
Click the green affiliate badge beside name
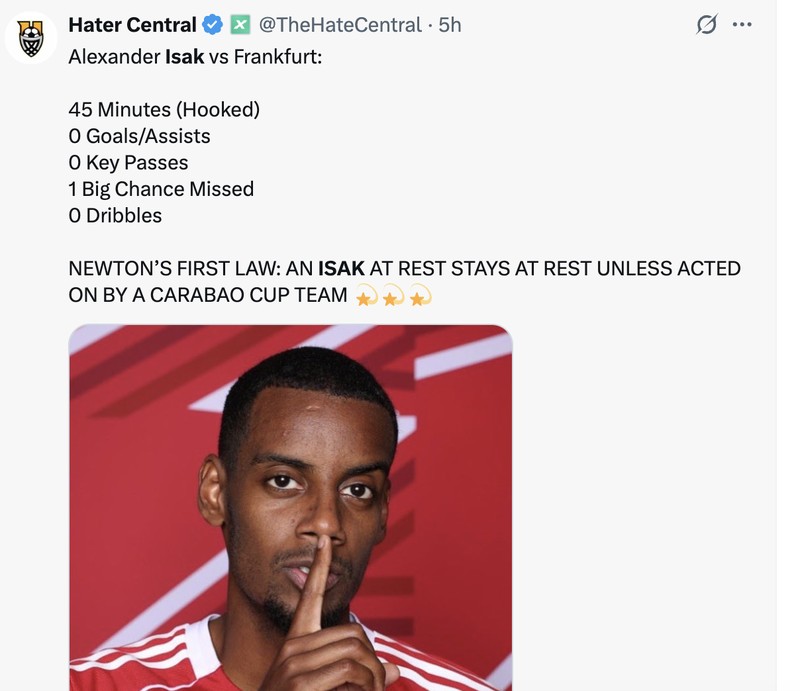pos(240,25)
